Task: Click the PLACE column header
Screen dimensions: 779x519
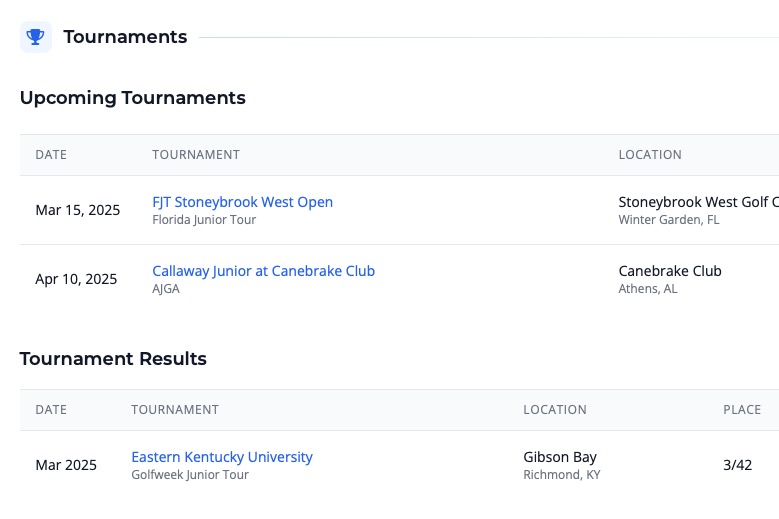Action: (x=742, y=410)
